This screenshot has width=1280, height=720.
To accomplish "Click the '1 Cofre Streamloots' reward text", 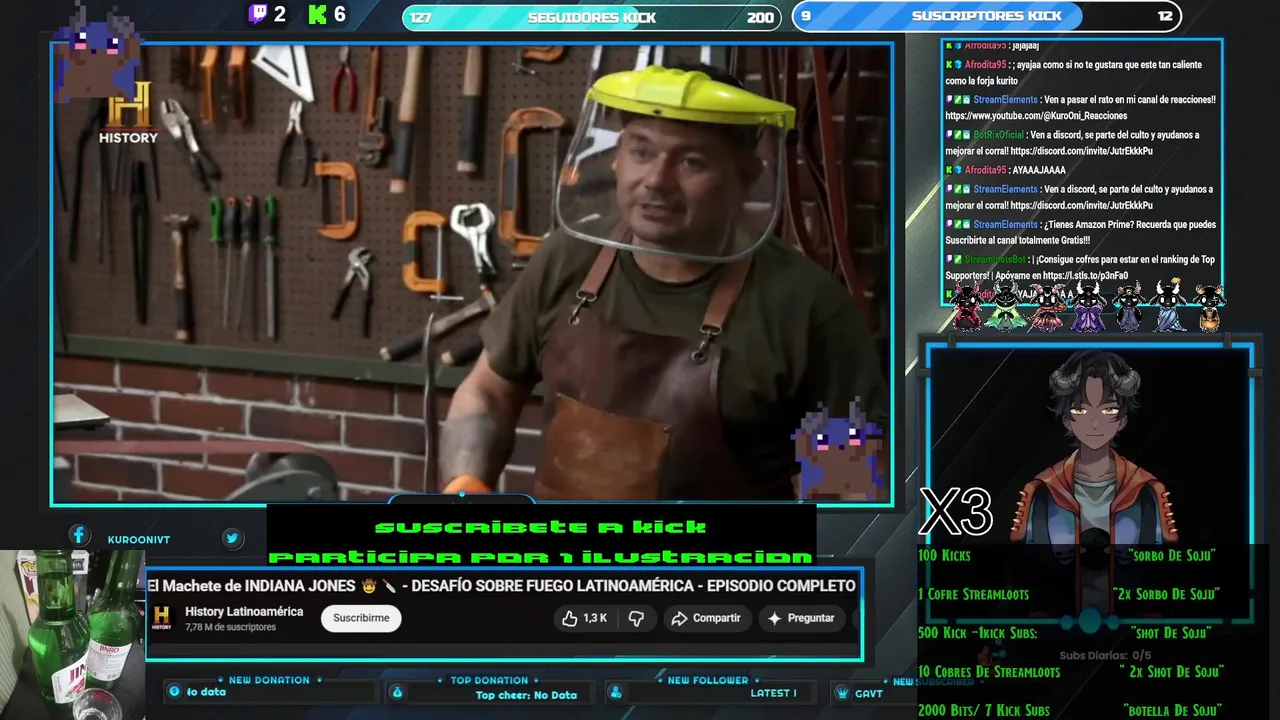I will (x=973, y=594).
